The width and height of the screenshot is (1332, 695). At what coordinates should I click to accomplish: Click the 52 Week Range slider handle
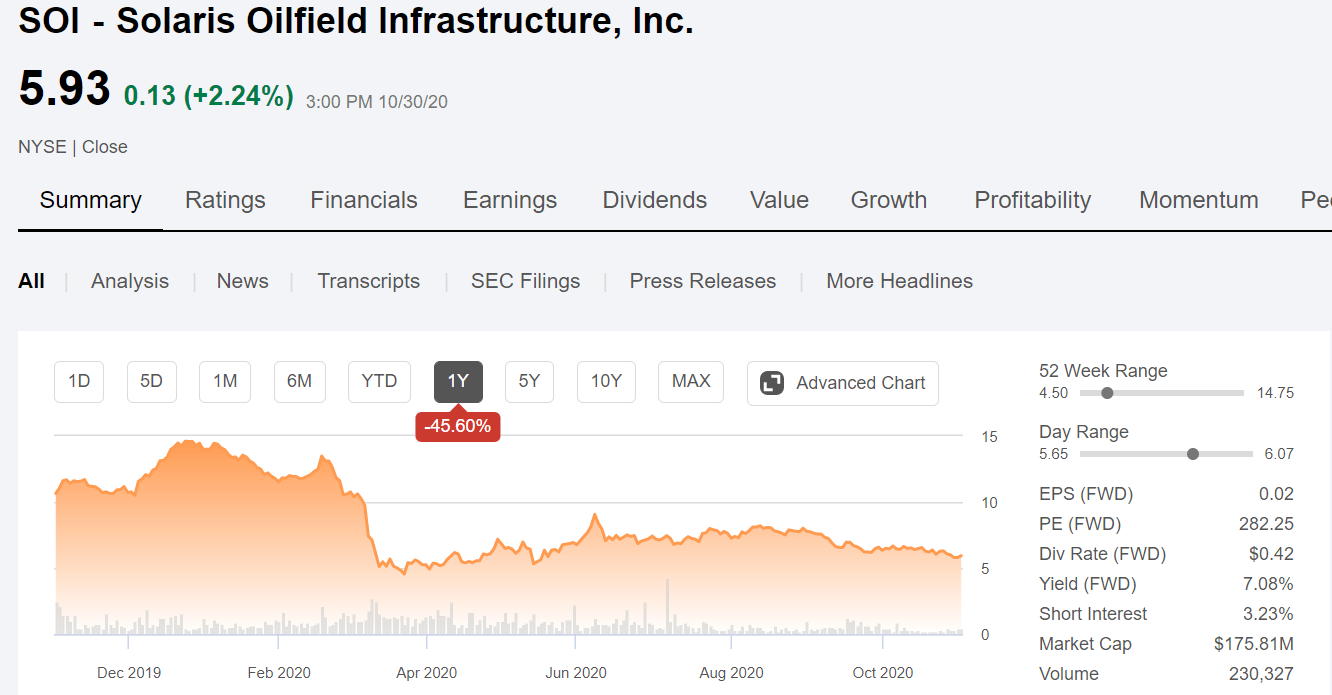1106,393
